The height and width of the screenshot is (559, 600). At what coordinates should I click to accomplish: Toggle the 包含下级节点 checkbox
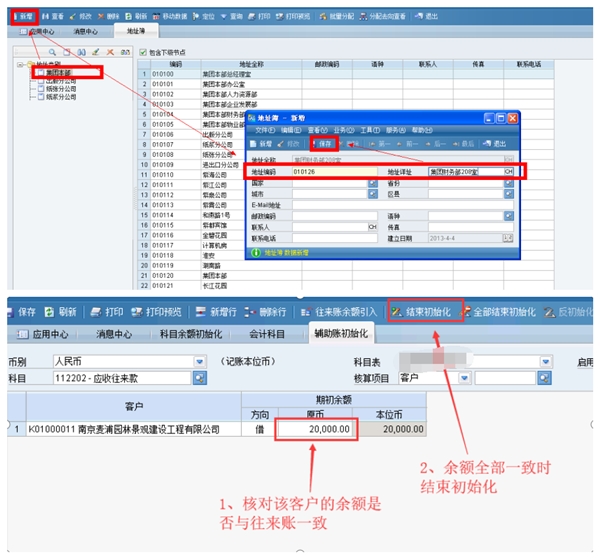coord(145,51)
